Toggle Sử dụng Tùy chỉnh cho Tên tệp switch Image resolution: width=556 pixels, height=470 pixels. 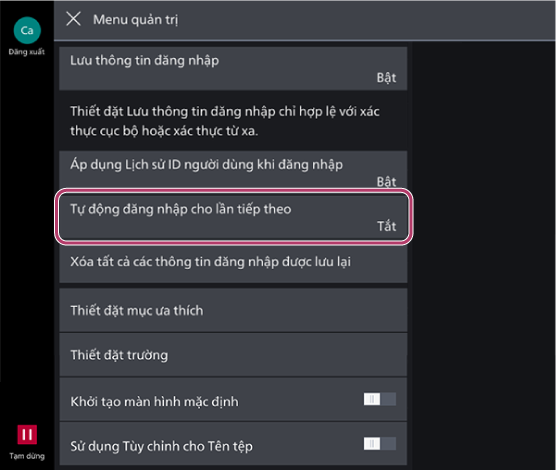tap(380, 444)
